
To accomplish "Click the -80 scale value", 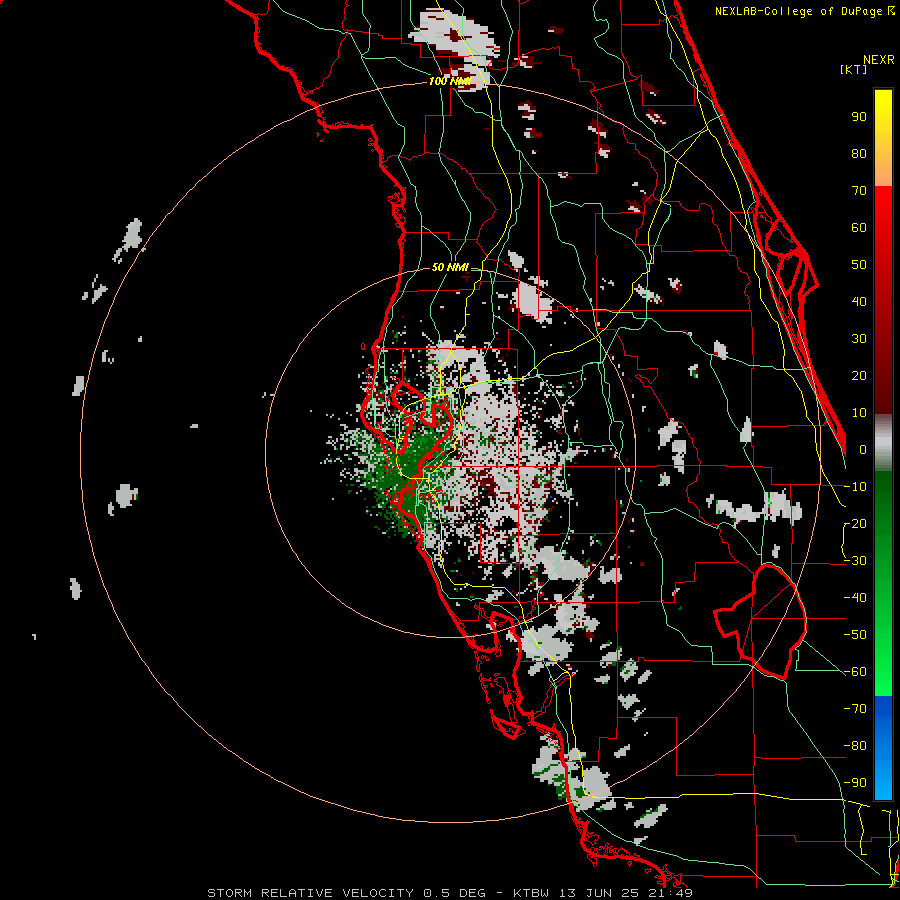I will pyautogui.click(x=855, y=746).
